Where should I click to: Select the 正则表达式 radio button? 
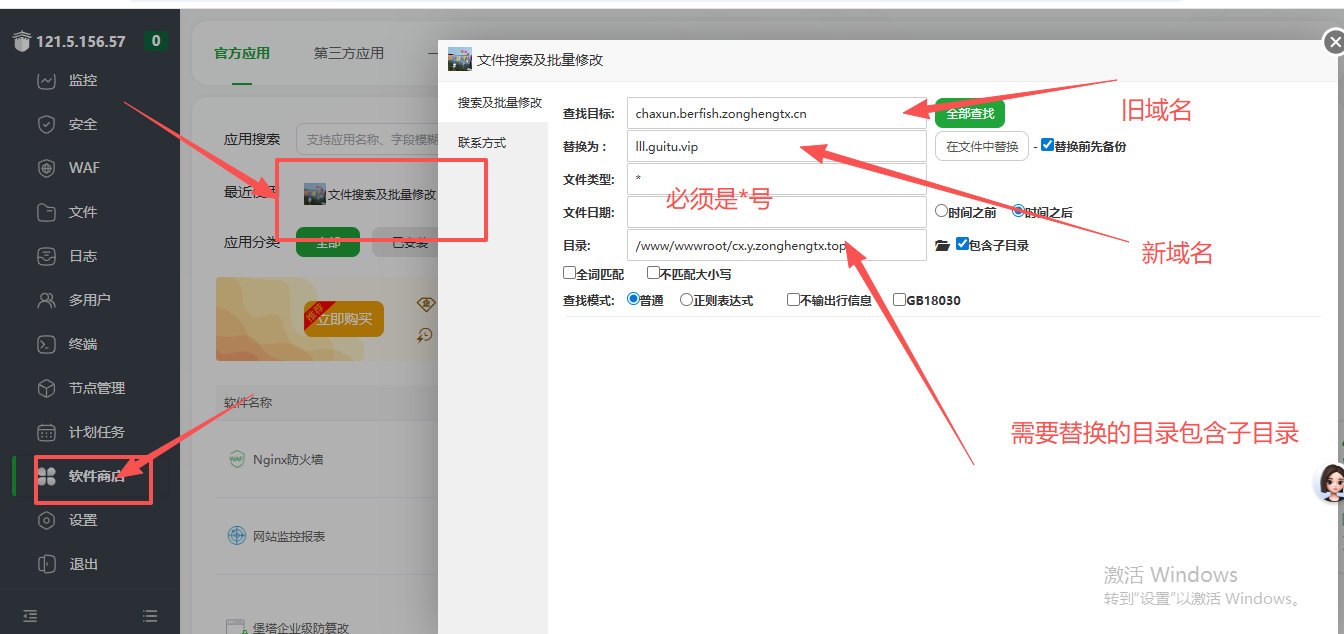tap(686, 299)
